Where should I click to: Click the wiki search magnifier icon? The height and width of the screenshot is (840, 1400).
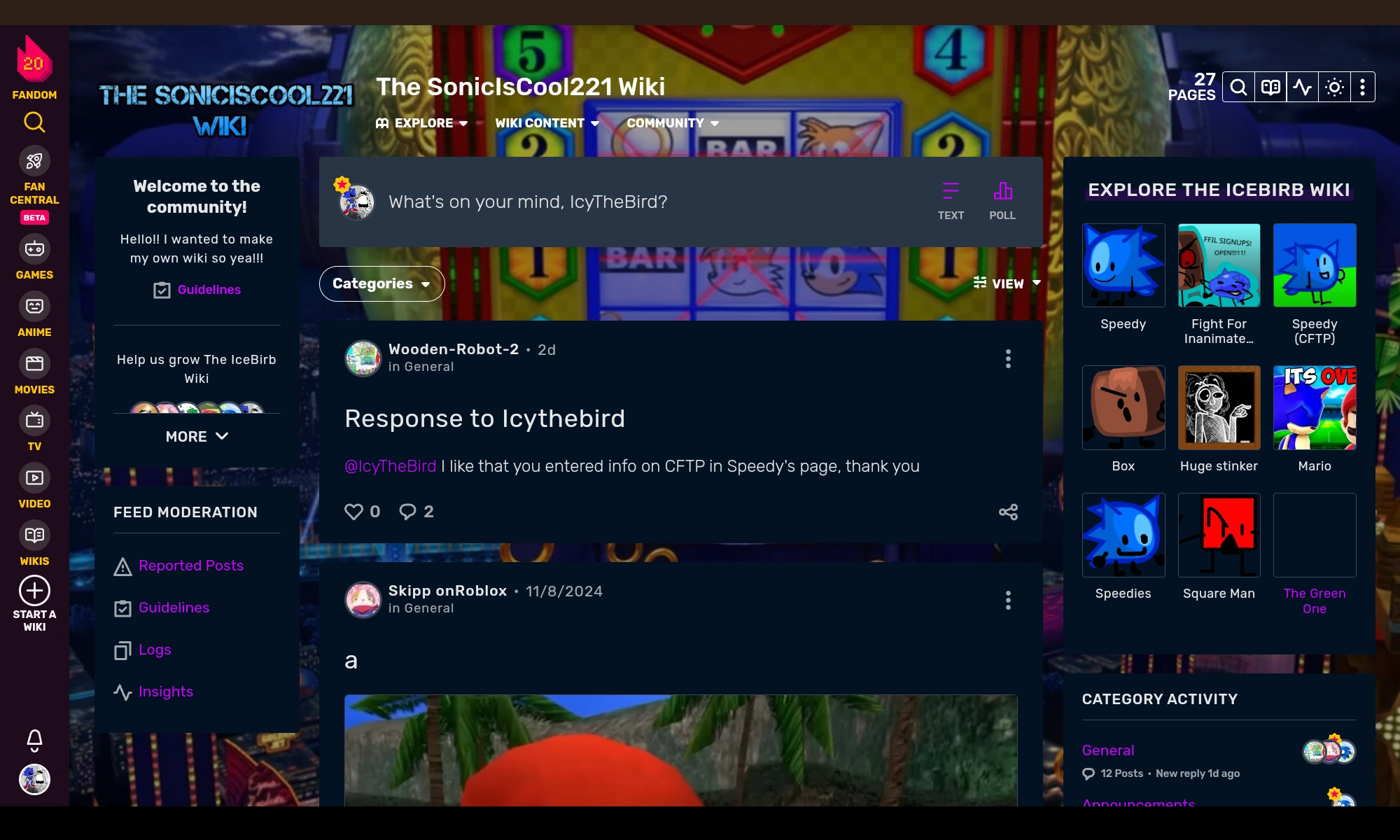coord(1238,87)
